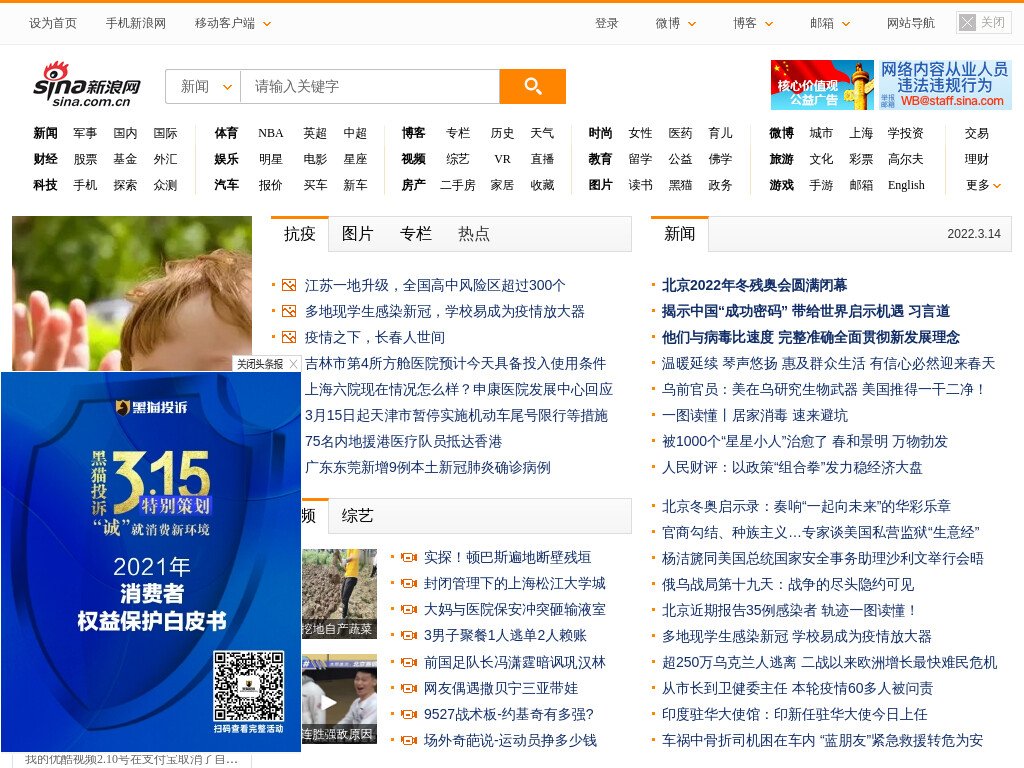Switch to the 热点 tab
Viewport: 1024px width, 768px height.
[x=473, y=234]
